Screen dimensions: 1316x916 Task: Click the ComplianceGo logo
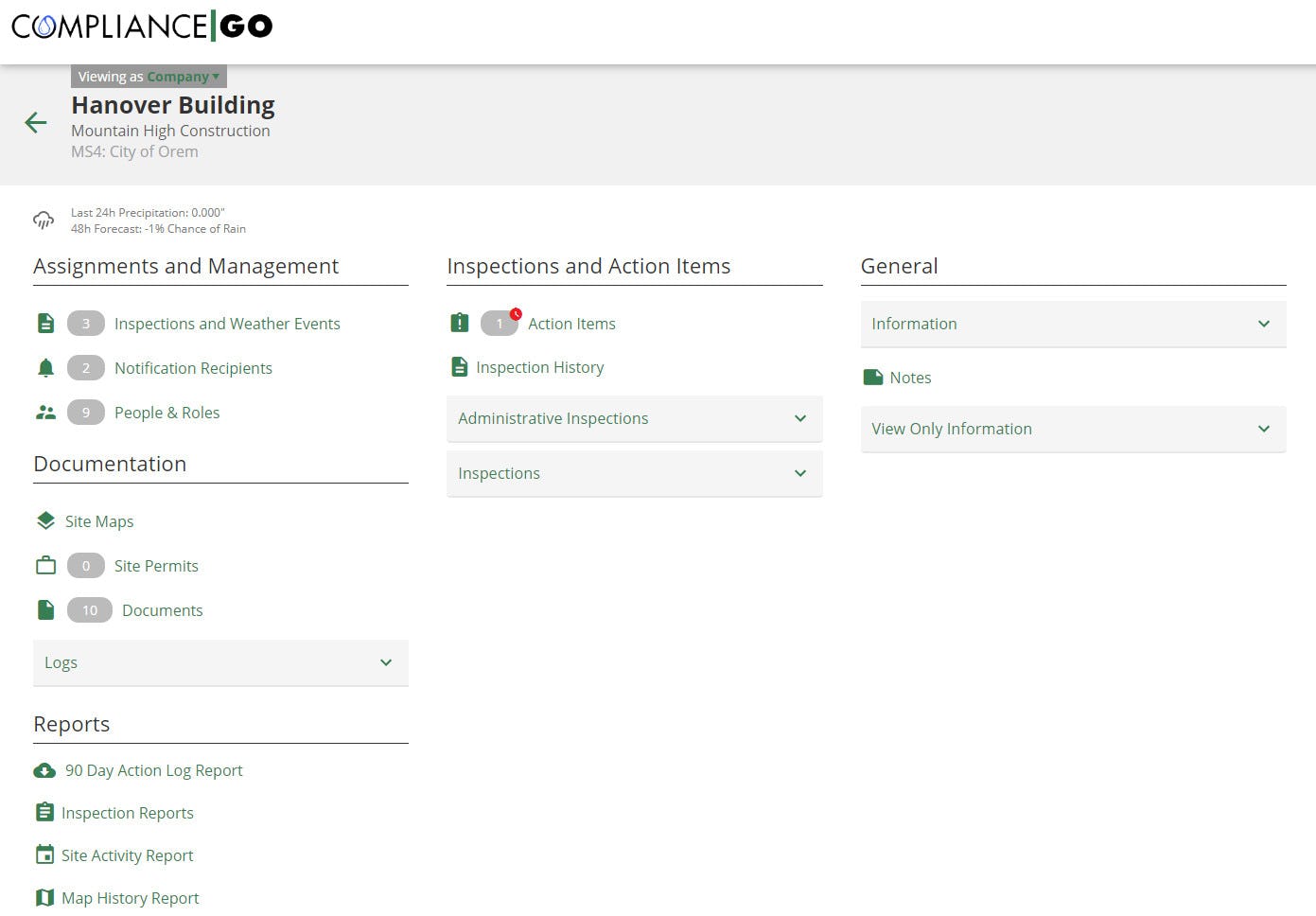[140, 26]
